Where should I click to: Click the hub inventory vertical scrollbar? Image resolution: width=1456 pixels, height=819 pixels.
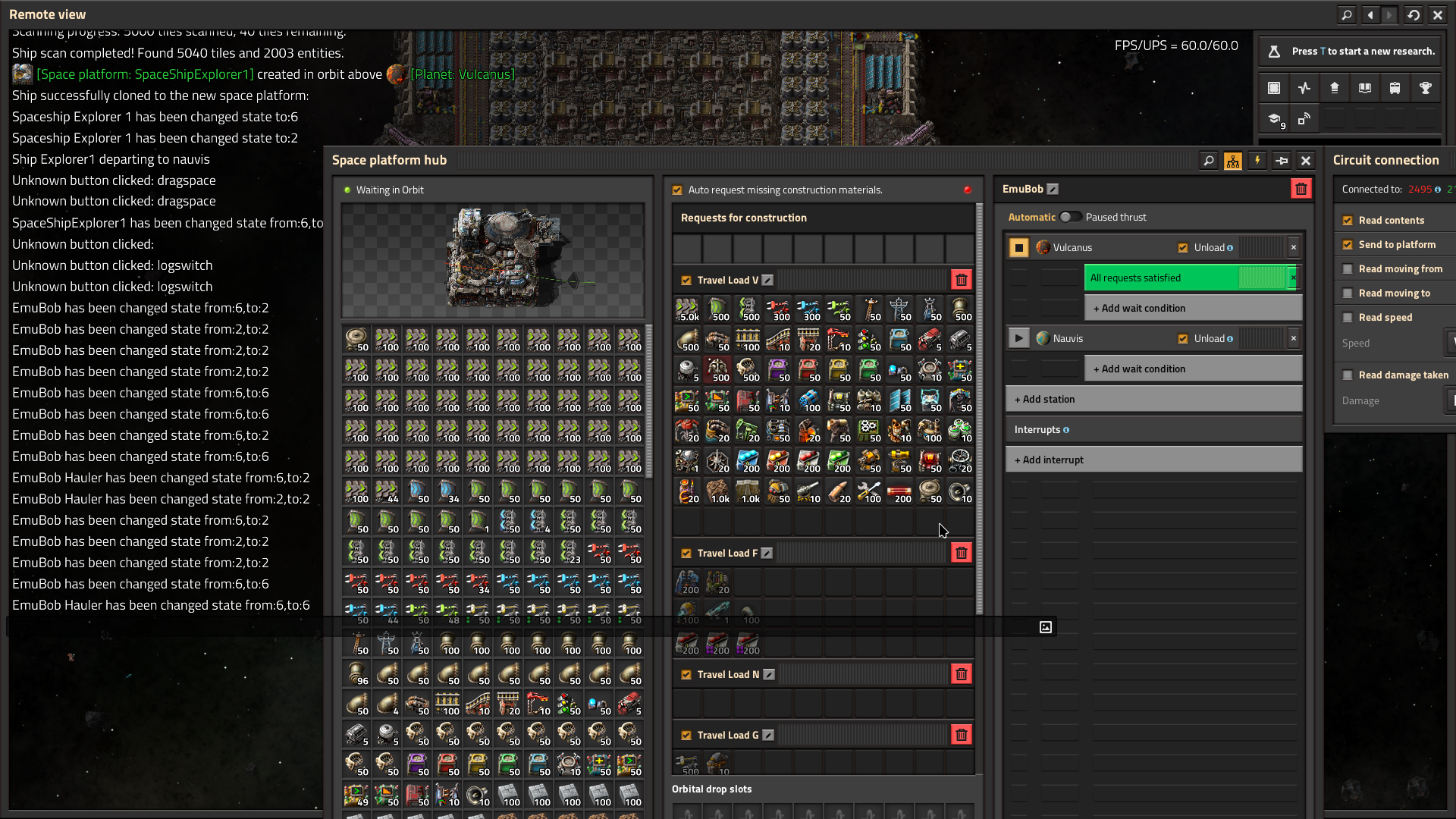click(x=649, y=402)
